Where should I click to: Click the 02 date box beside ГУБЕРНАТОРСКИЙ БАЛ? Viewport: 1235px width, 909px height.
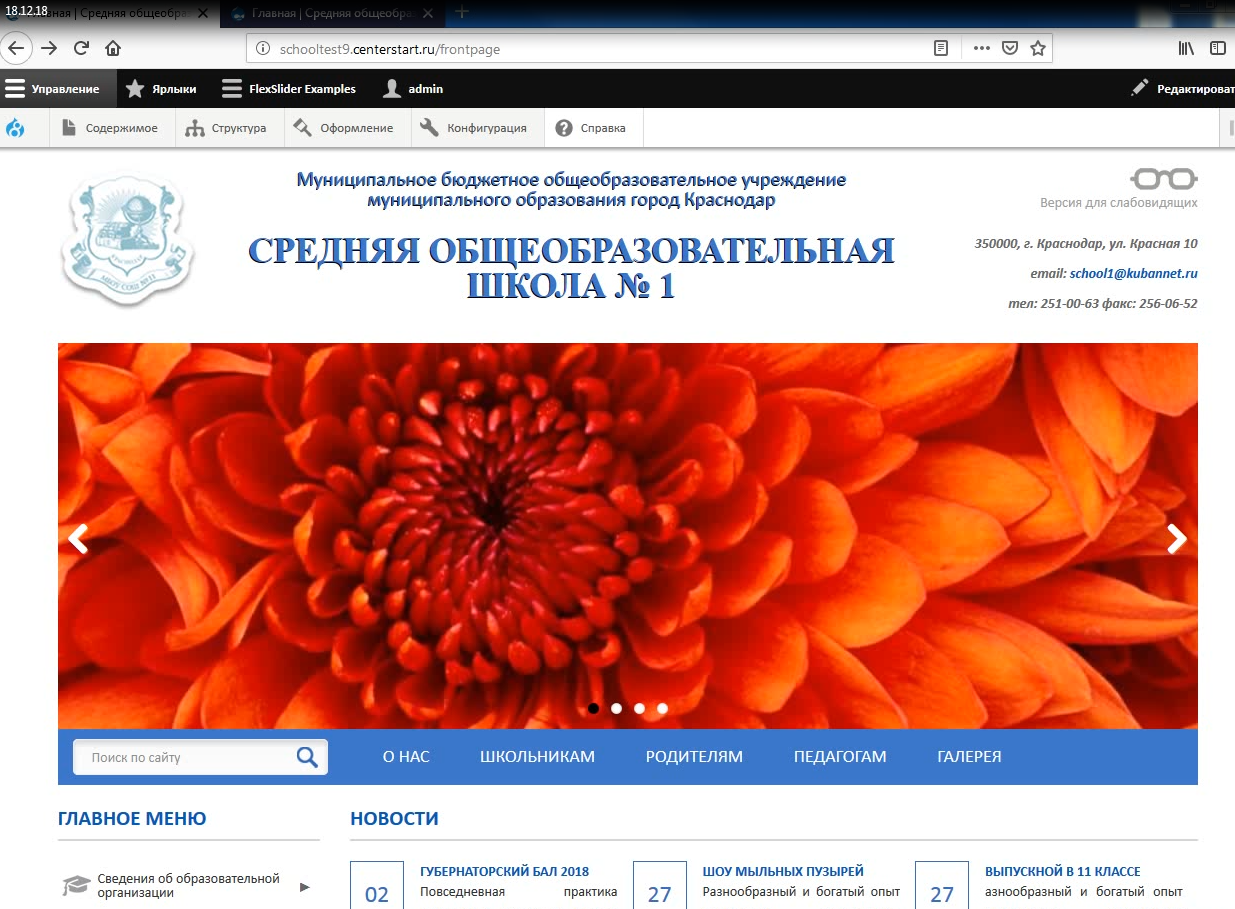(x=377, y=885)
